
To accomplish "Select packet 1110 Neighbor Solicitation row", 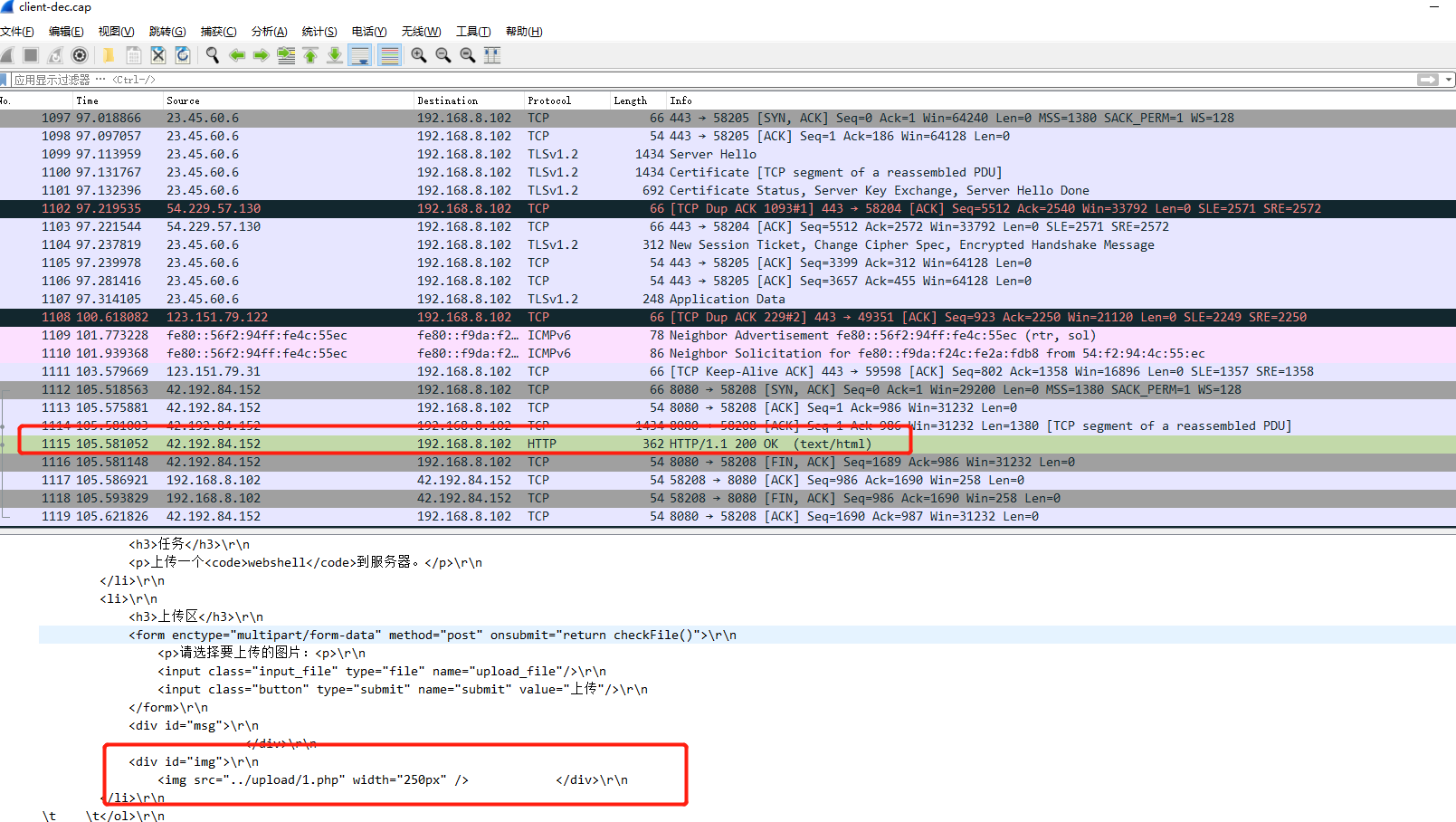I will (728, 353).
